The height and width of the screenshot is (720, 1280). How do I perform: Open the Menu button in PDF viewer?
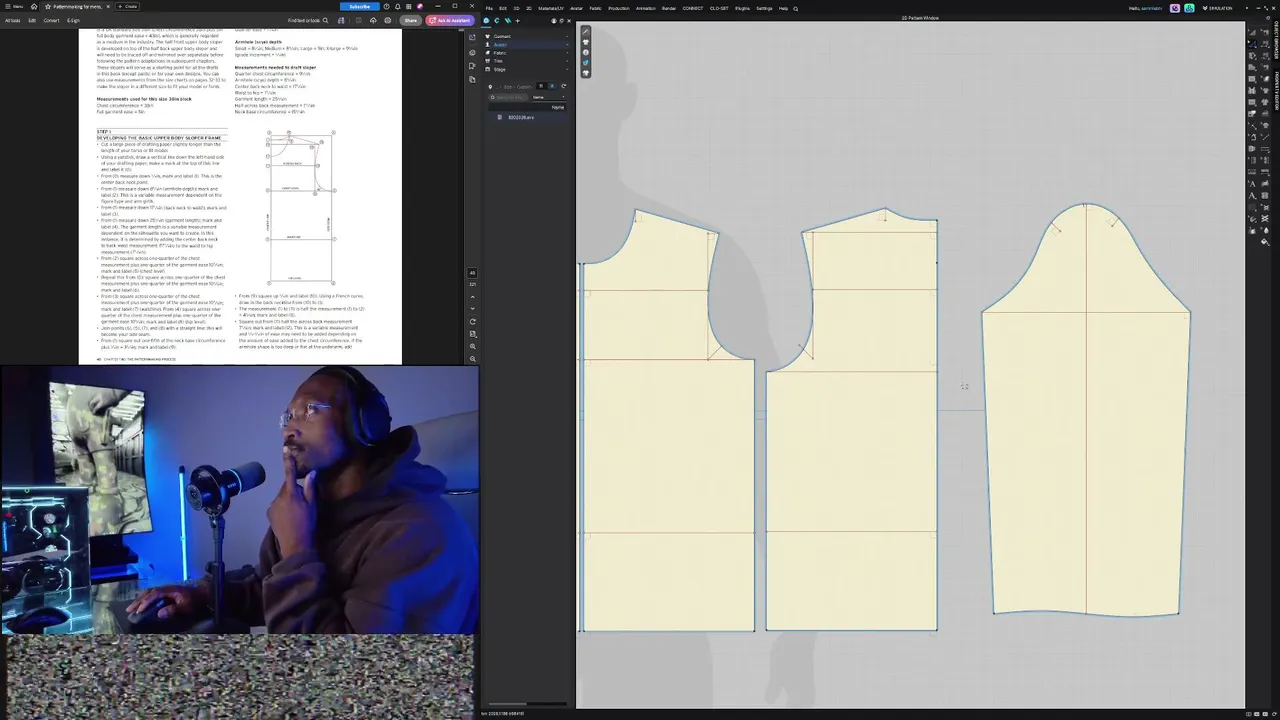click(x=13, y=6)
